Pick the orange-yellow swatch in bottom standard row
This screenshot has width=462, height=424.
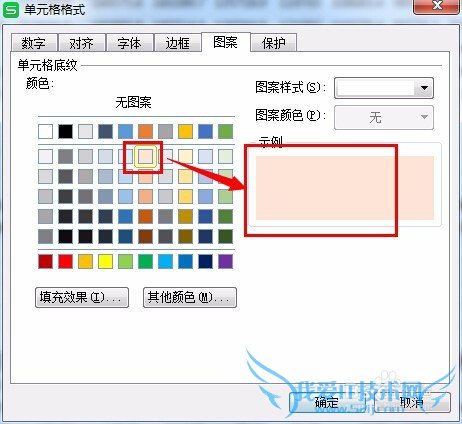pos(85,261)
